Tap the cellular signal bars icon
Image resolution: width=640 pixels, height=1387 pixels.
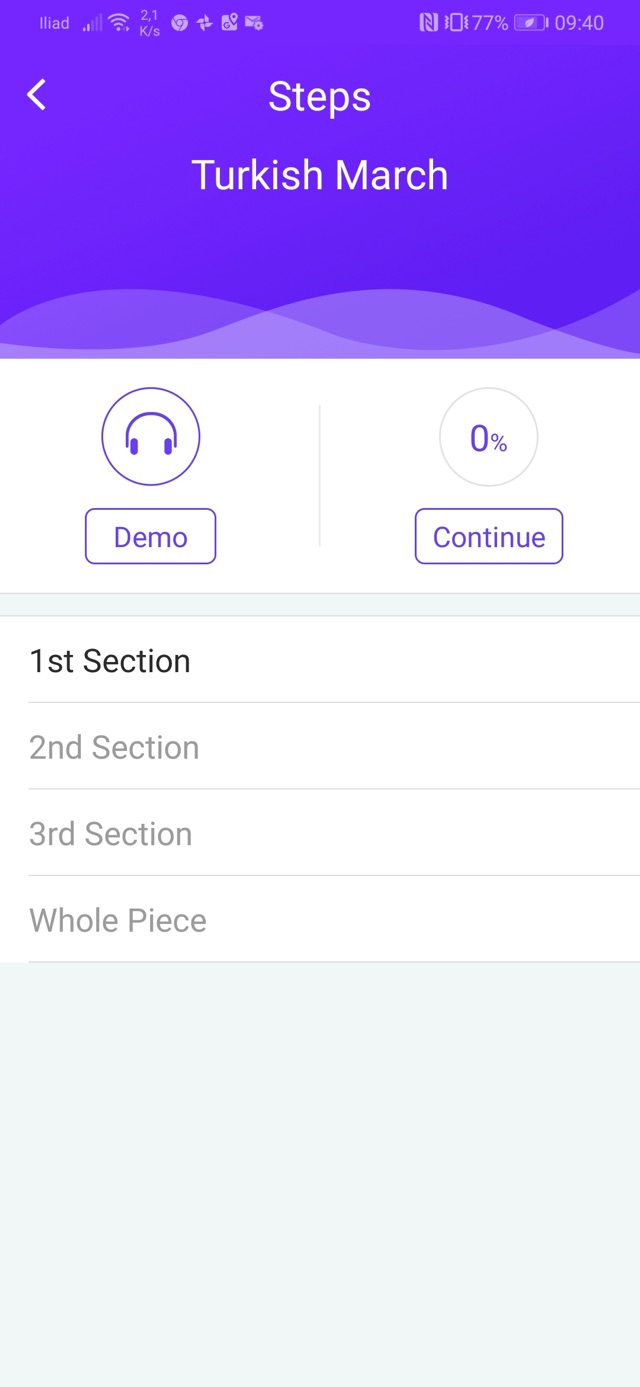coord(93,23)
